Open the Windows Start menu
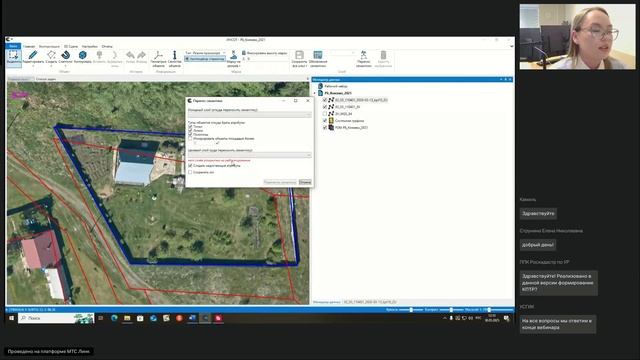640x360 pixels. pyautogui.click(x=11, y=318)
